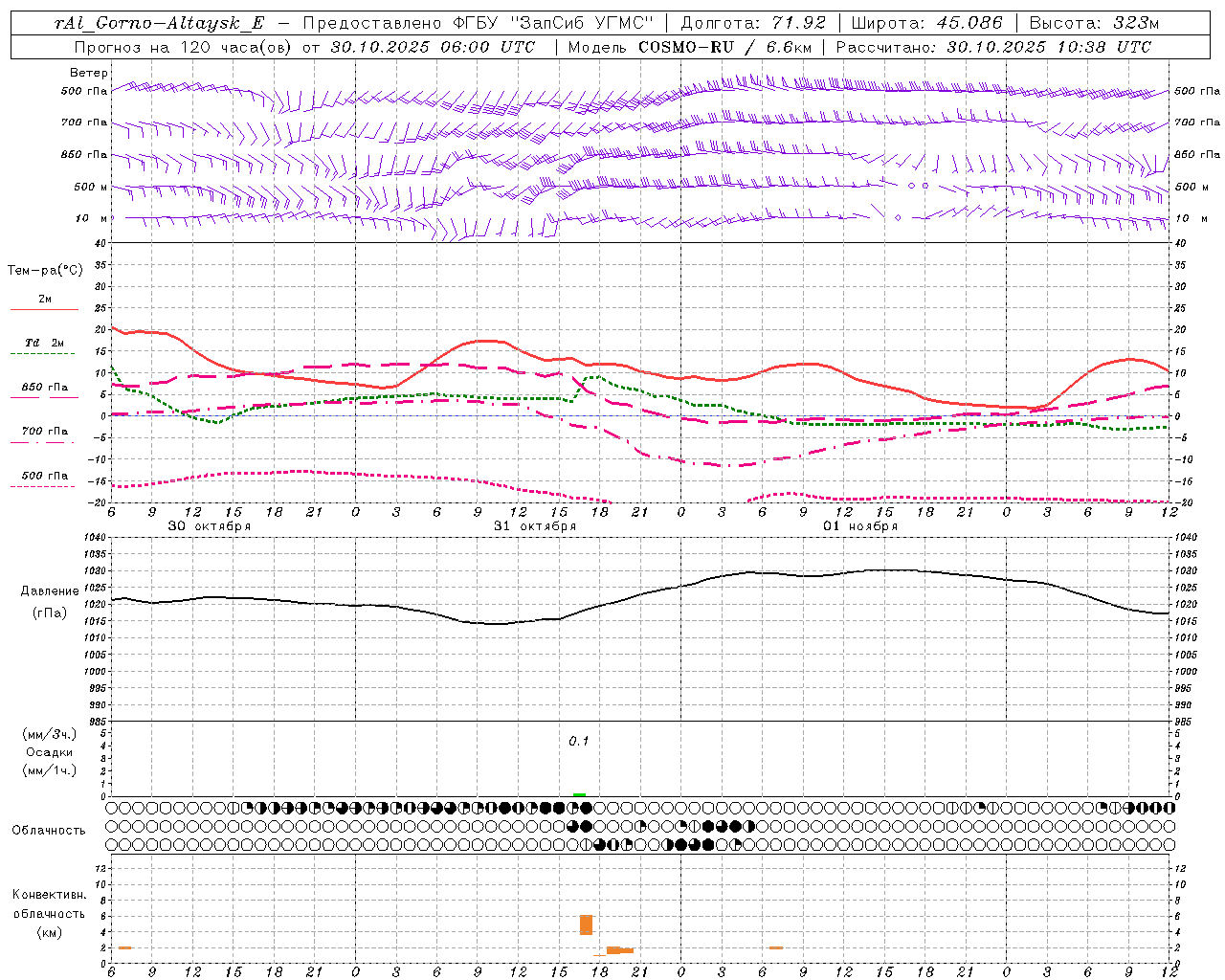This screenshot has width=1225, height=980.
Task: Click the rAl_Gorno-Altaysk_E station title
Action: tap(159, 24)
